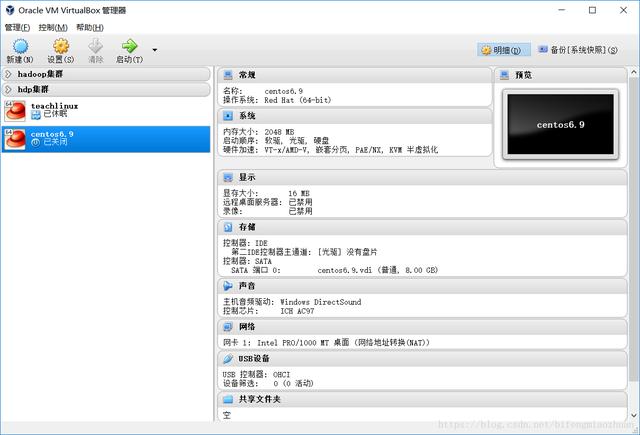The image size is (640, 435).
Task: Expand the hadoop集群 group chevron
Action: click(8, 74)
